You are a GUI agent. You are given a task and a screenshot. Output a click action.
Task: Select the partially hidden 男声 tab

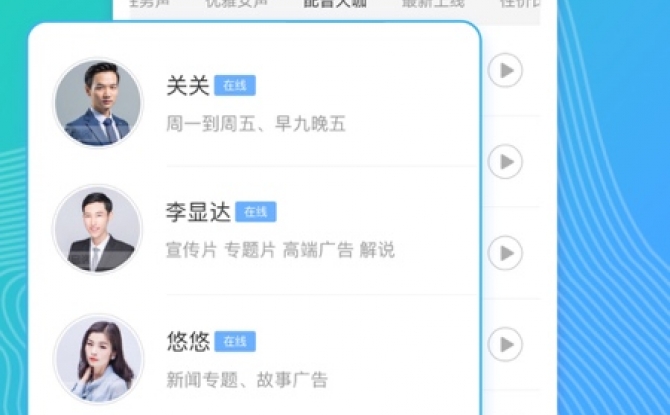click(149, 3)
